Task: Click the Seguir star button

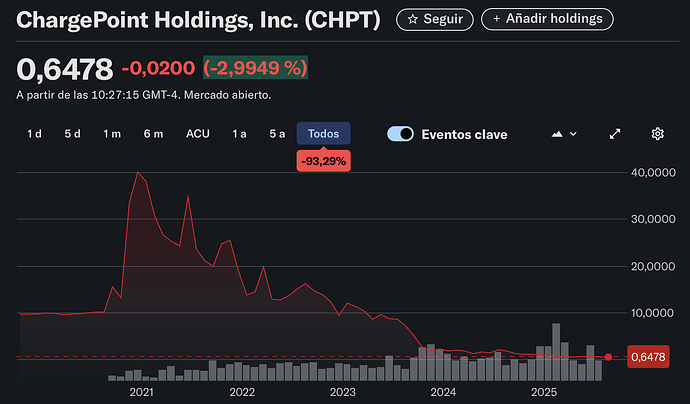Action: point(435,19)
